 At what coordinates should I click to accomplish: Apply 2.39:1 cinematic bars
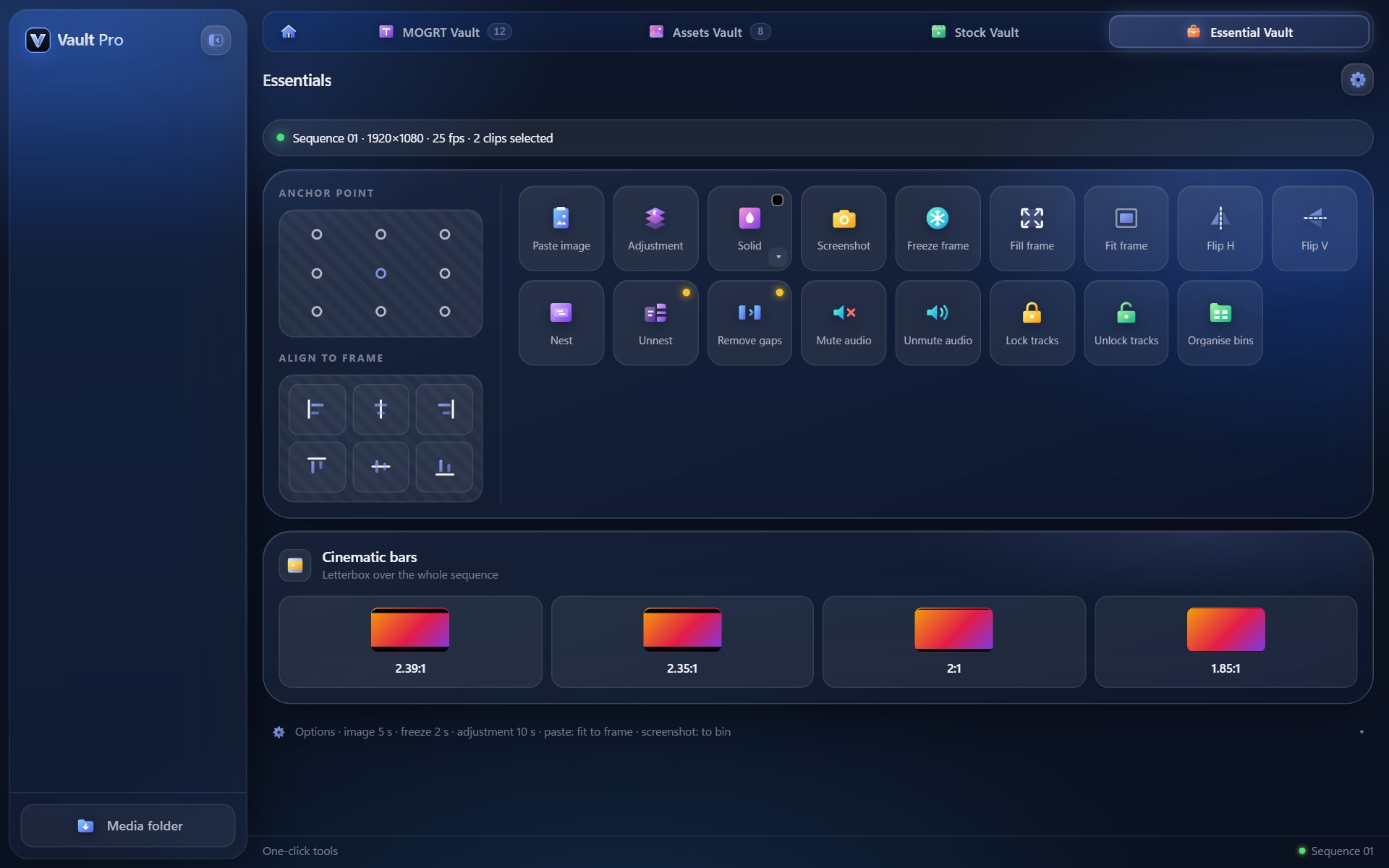pyautogui.click(x=410, y=642)
